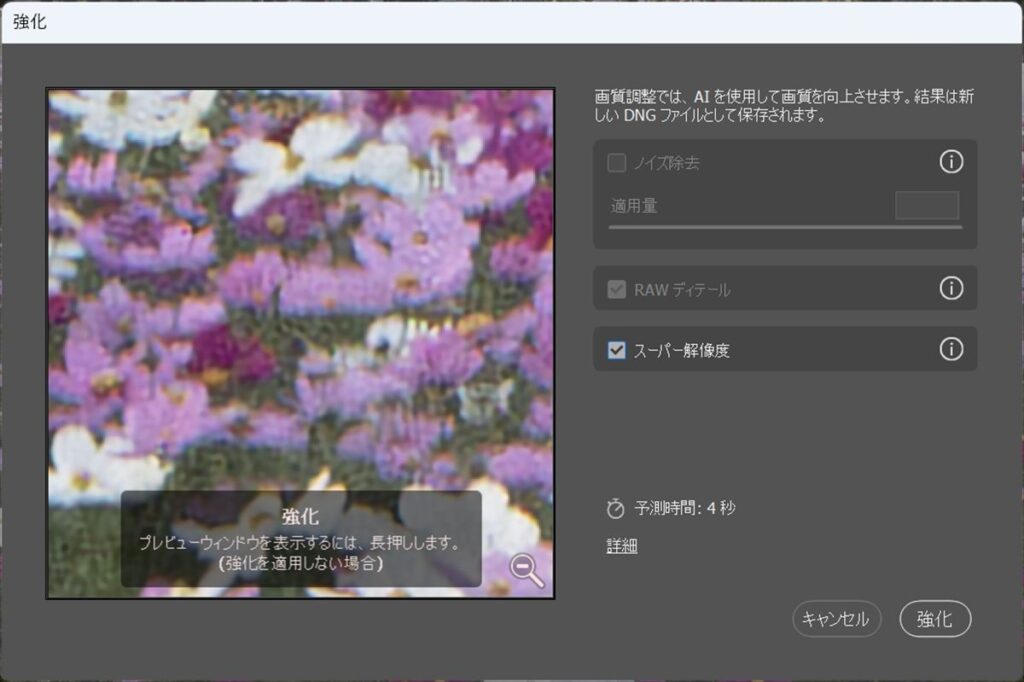Click the 適用量 slider track

point(785,228)
